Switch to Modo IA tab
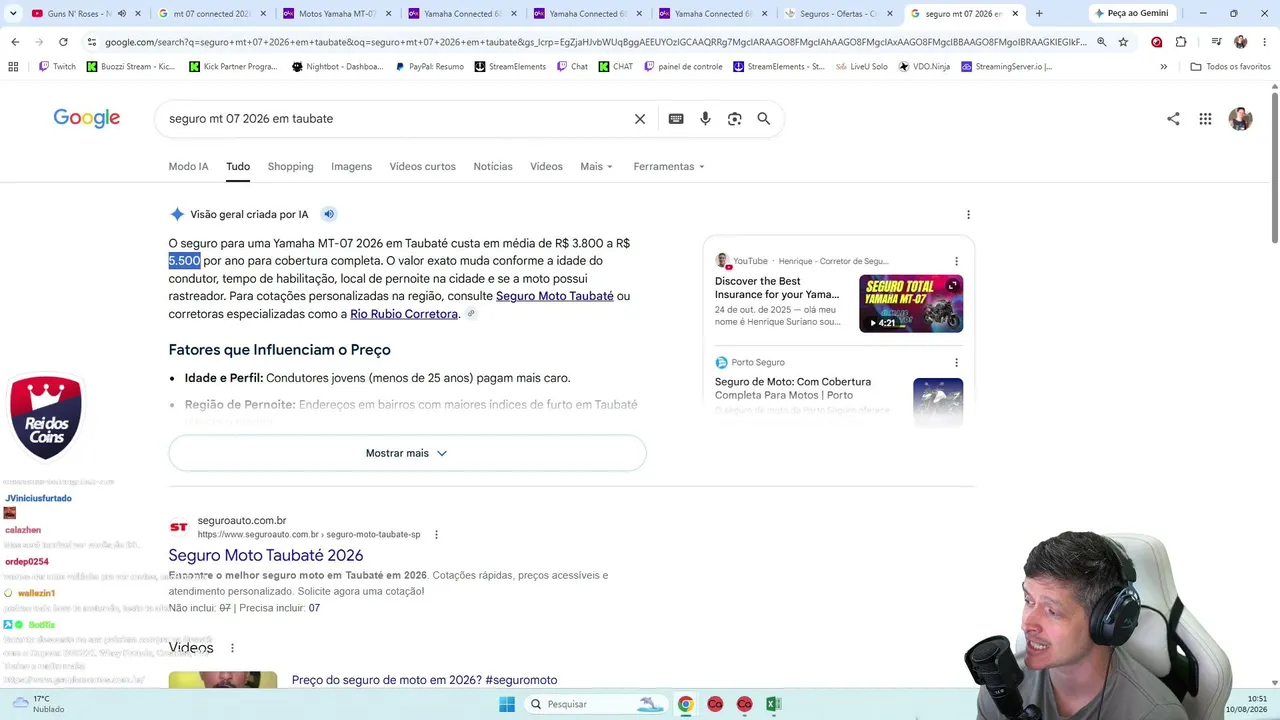 [188, 167]
